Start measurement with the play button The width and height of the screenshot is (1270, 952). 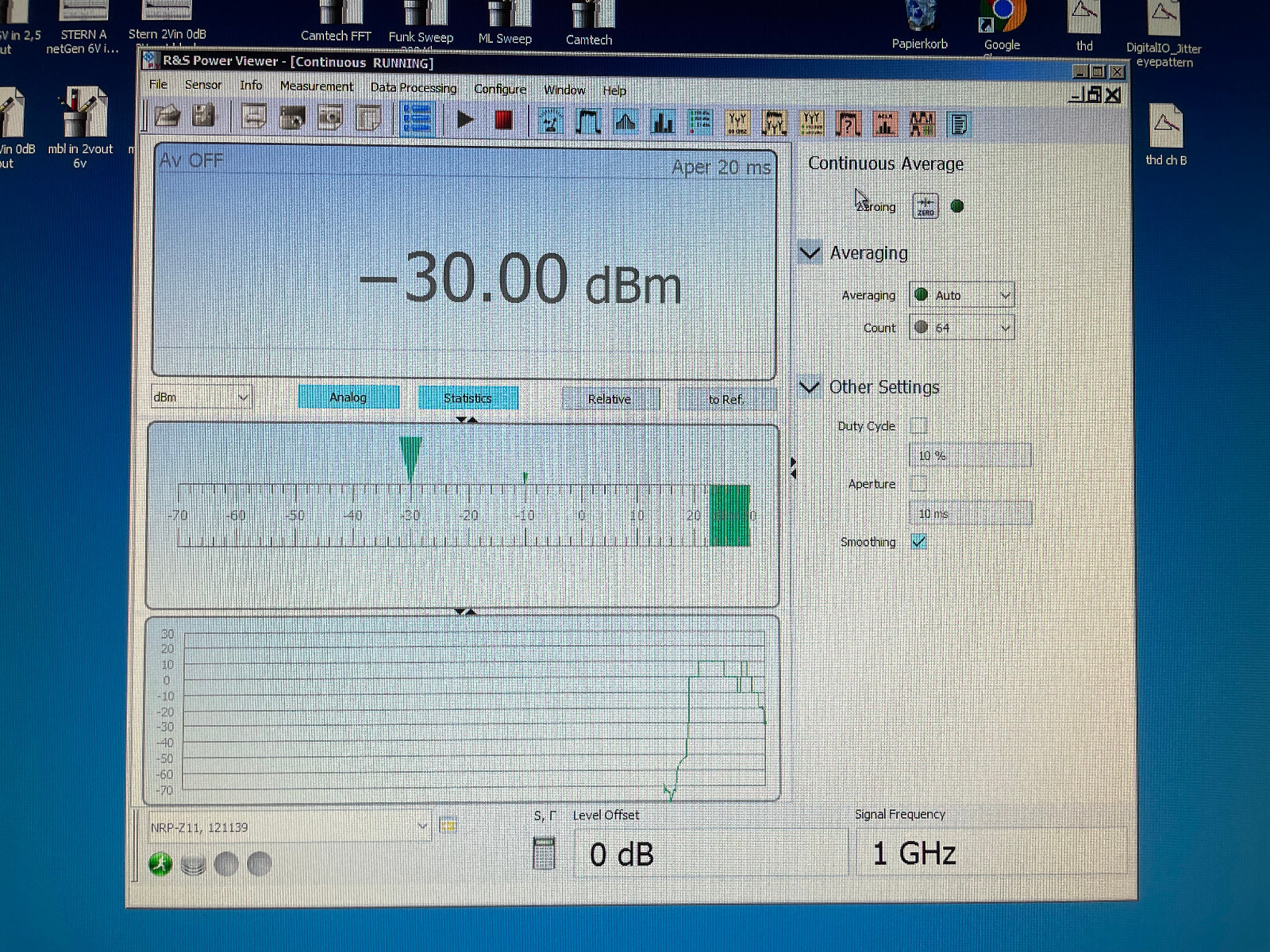coord(465,120)
